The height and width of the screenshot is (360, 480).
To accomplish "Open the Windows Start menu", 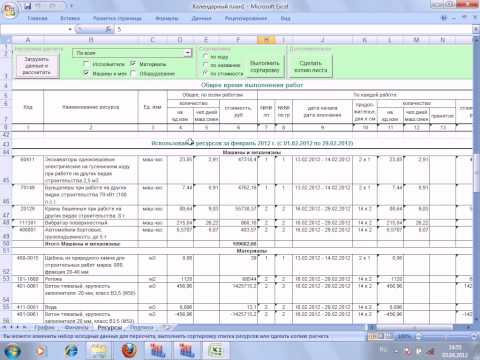I will [12, 351].
